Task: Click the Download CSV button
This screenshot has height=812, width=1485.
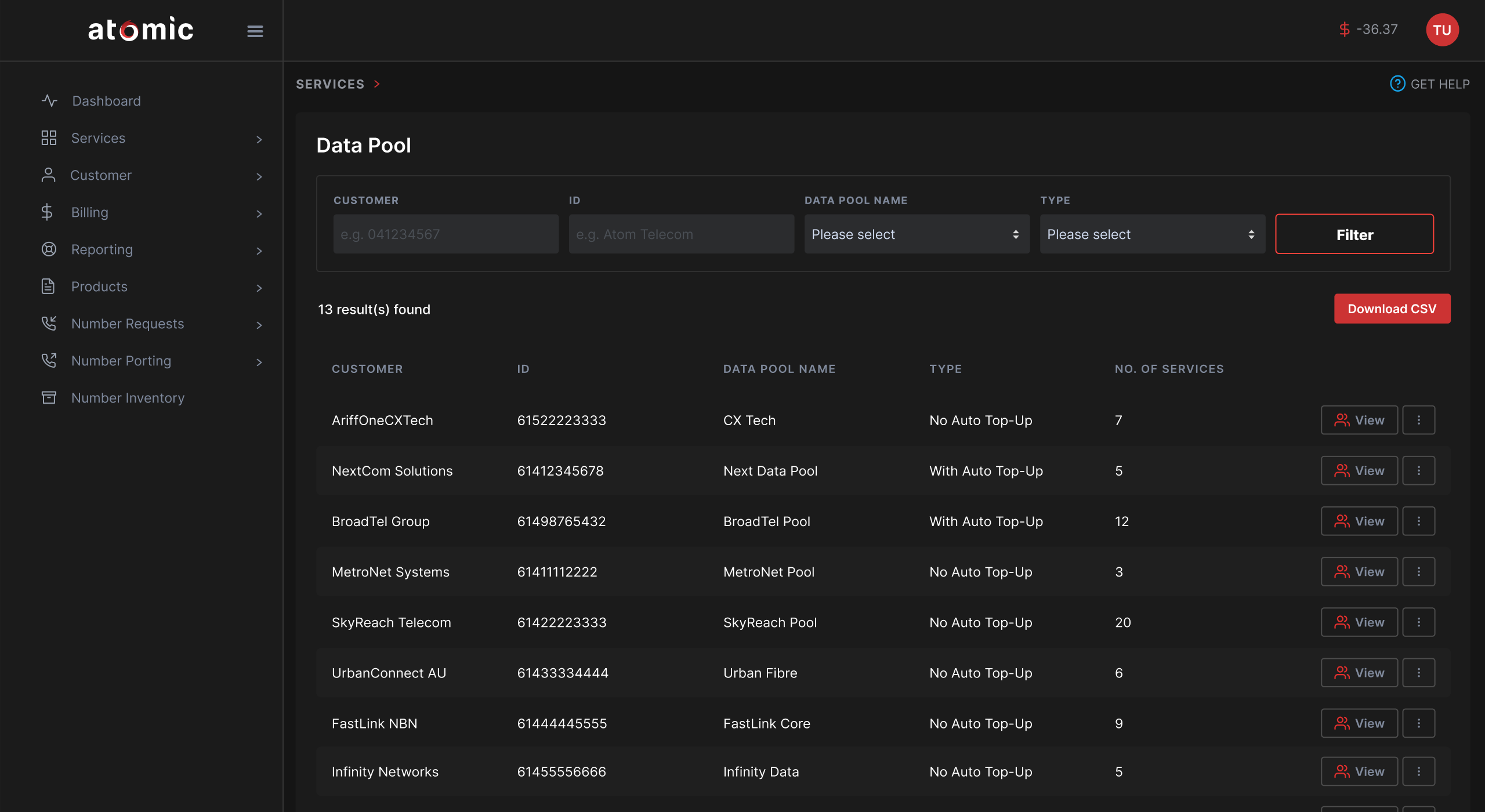Action: [x=1392, y=309]
